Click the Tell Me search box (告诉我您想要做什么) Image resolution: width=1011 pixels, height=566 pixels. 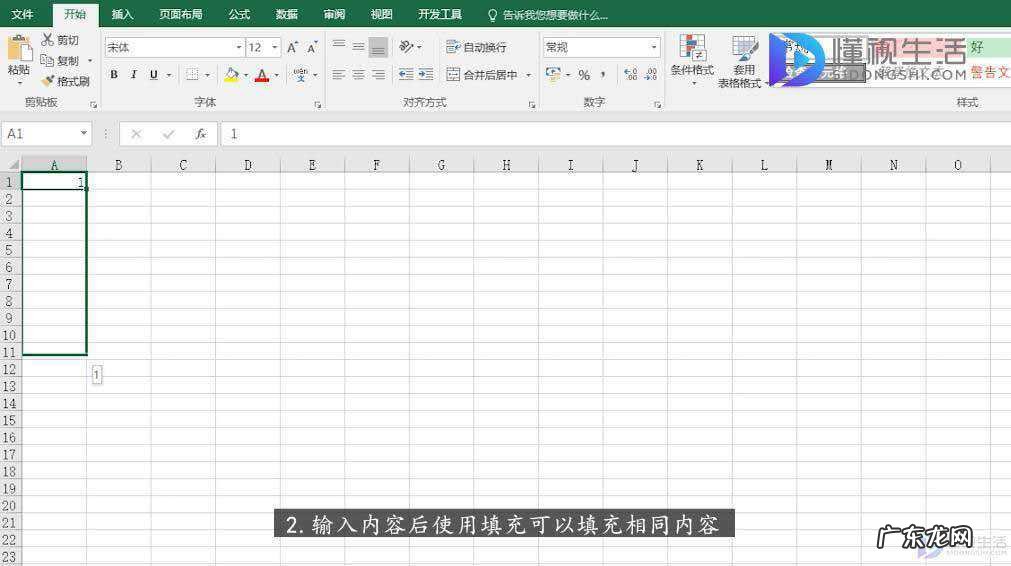[548, 15]
